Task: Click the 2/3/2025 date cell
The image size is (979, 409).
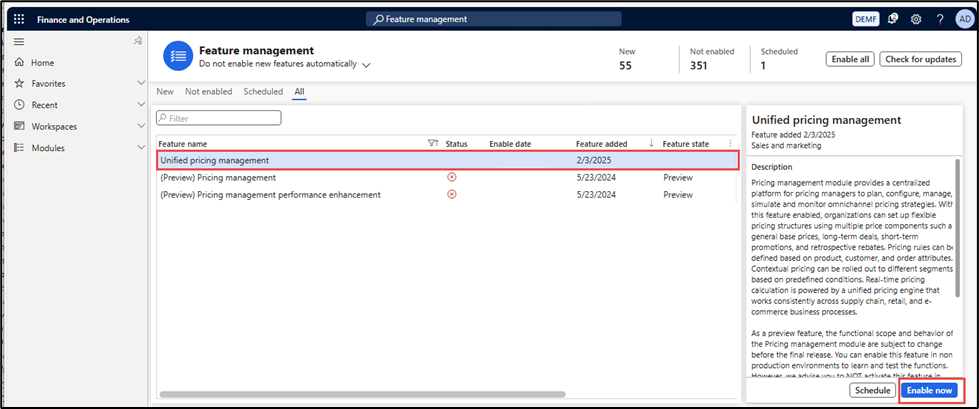Action: [596, 160]
